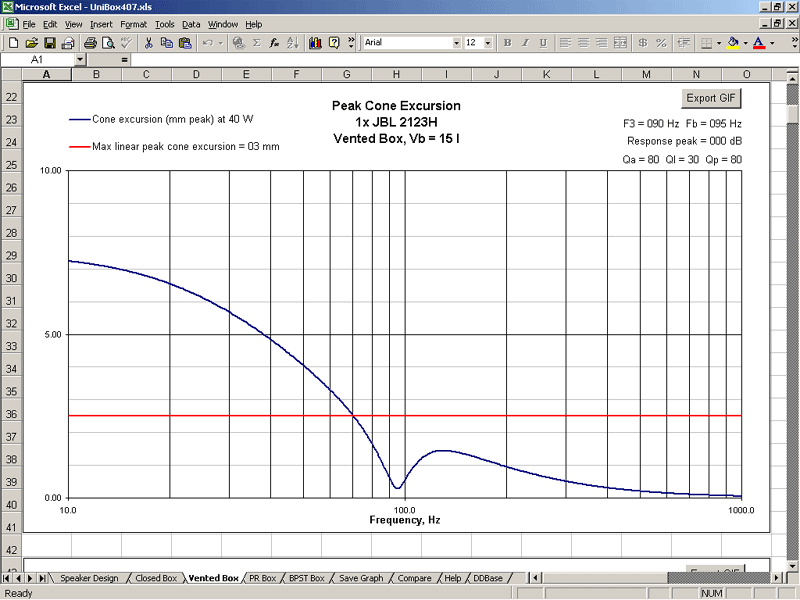800x600 pixels.
Task: Save the workbook with the floppy icon
Action: (49, 43)
